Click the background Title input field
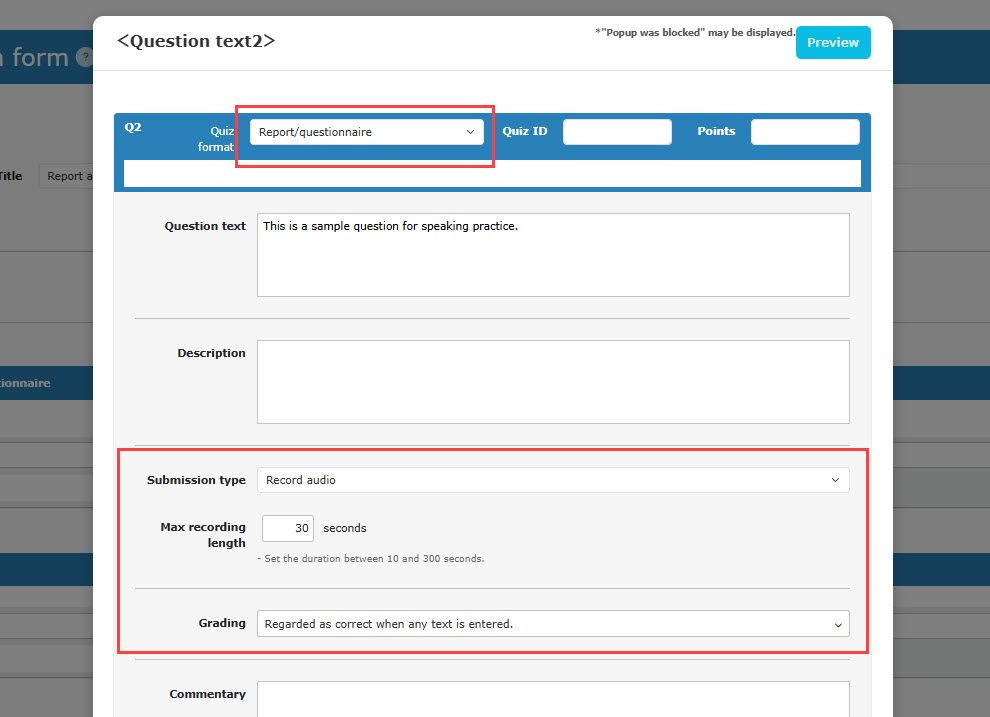 click(x=66, y=176)
